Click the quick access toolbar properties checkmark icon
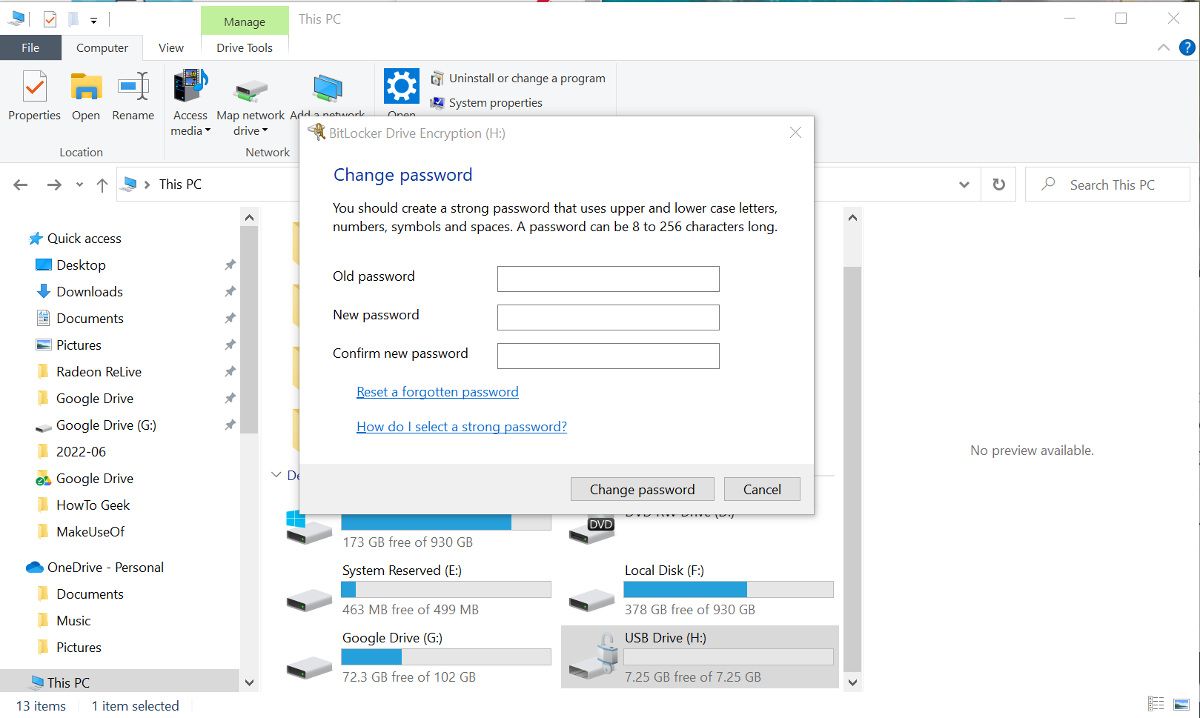The image size is (1200, 718). tap(50, 19)
